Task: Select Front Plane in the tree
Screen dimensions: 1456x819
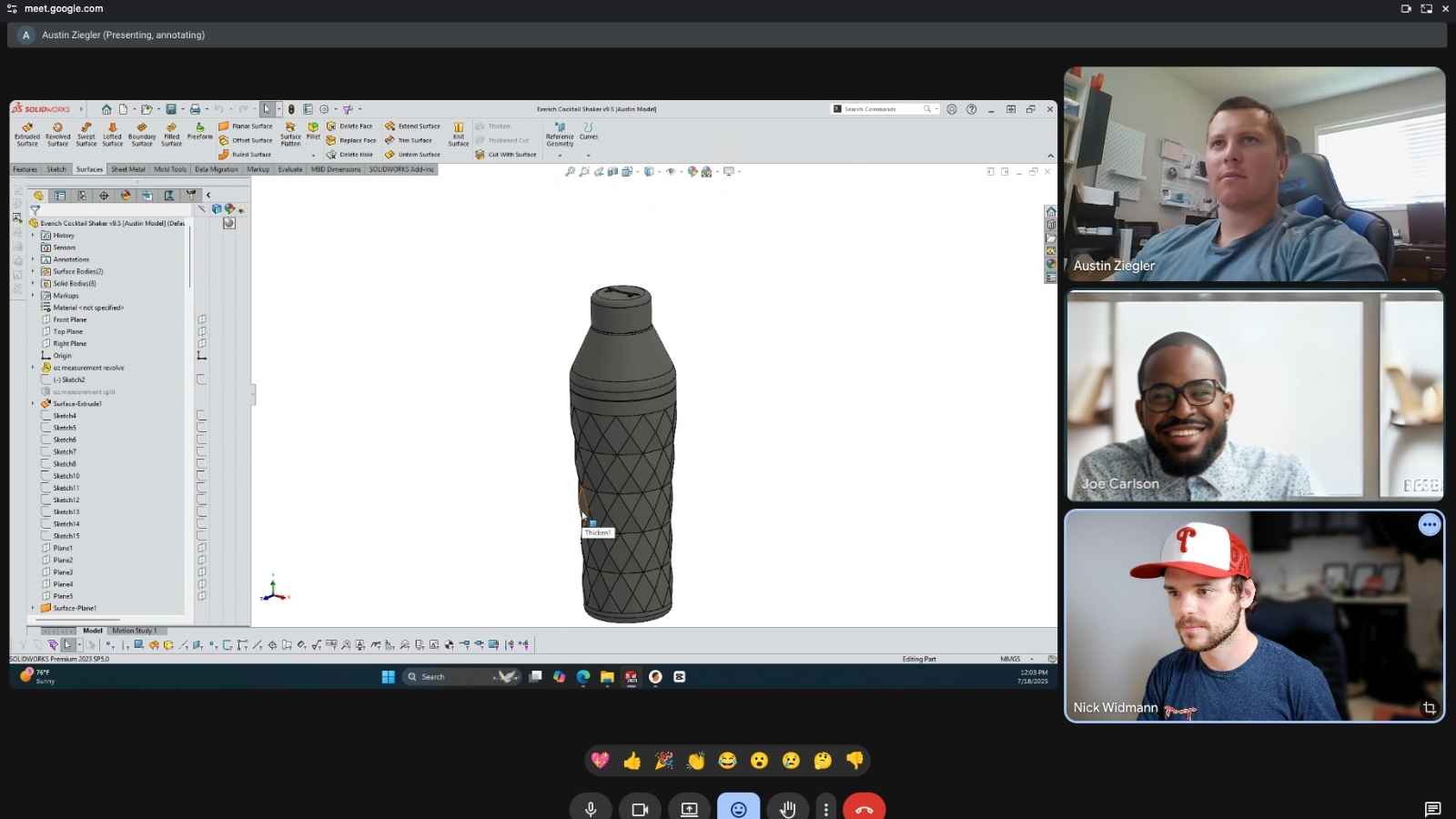Action: 64,319
